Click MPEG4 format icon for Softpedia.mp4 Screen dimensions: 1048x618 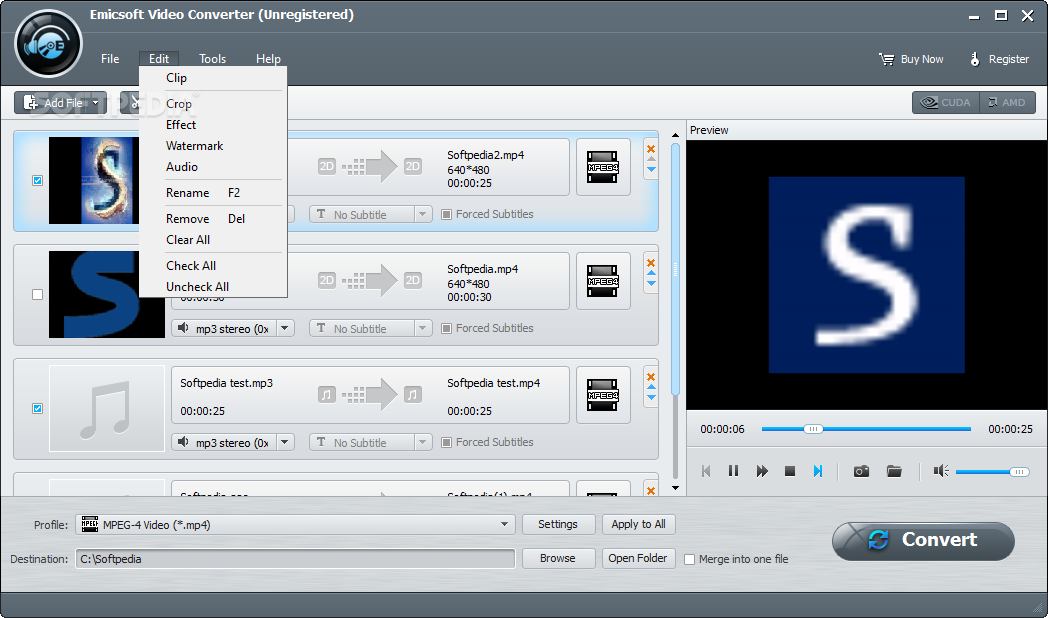(603, 281)
